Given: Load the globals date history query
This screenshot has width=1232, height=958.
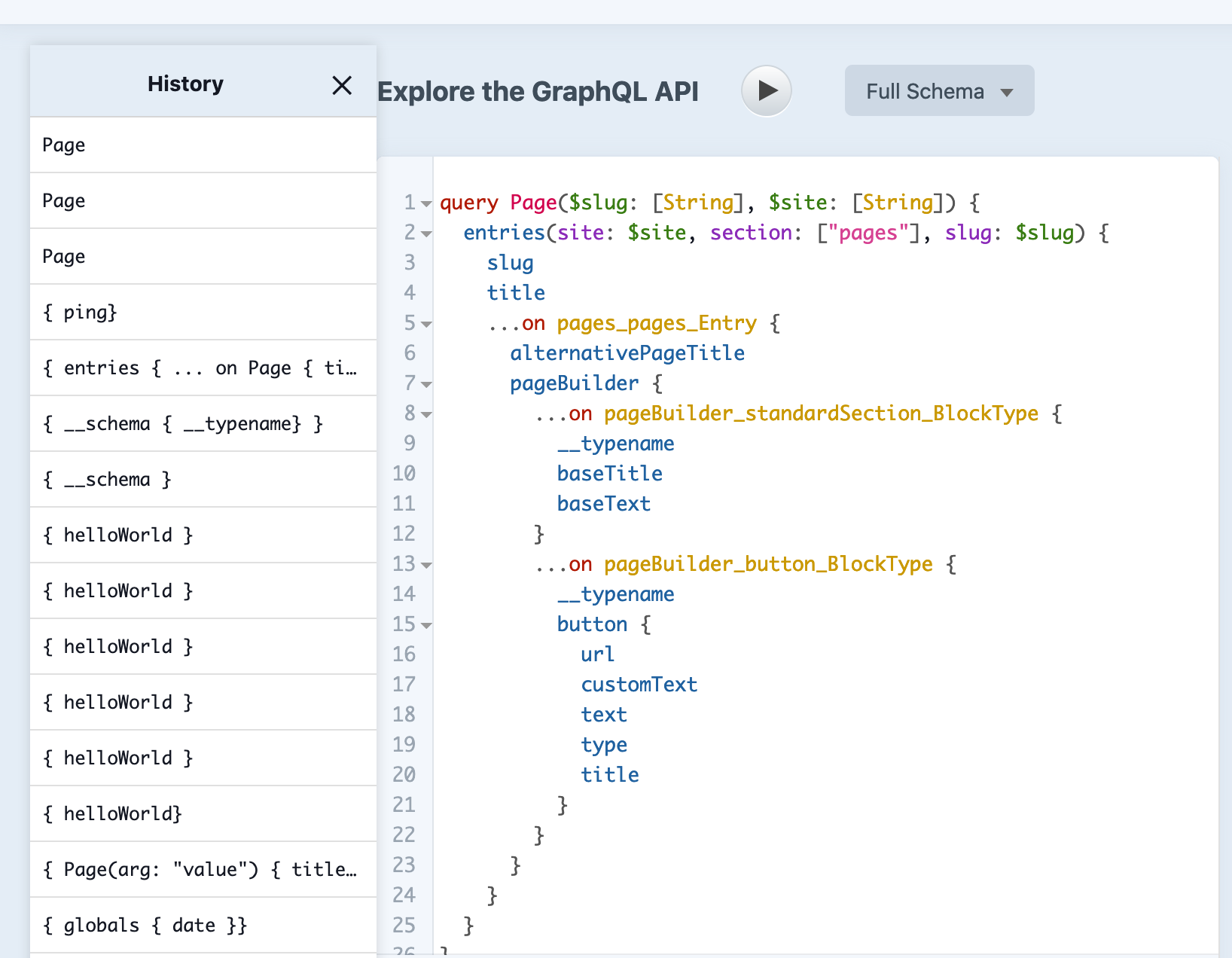Looking at the screenshot, I should [x=203, y=925].
